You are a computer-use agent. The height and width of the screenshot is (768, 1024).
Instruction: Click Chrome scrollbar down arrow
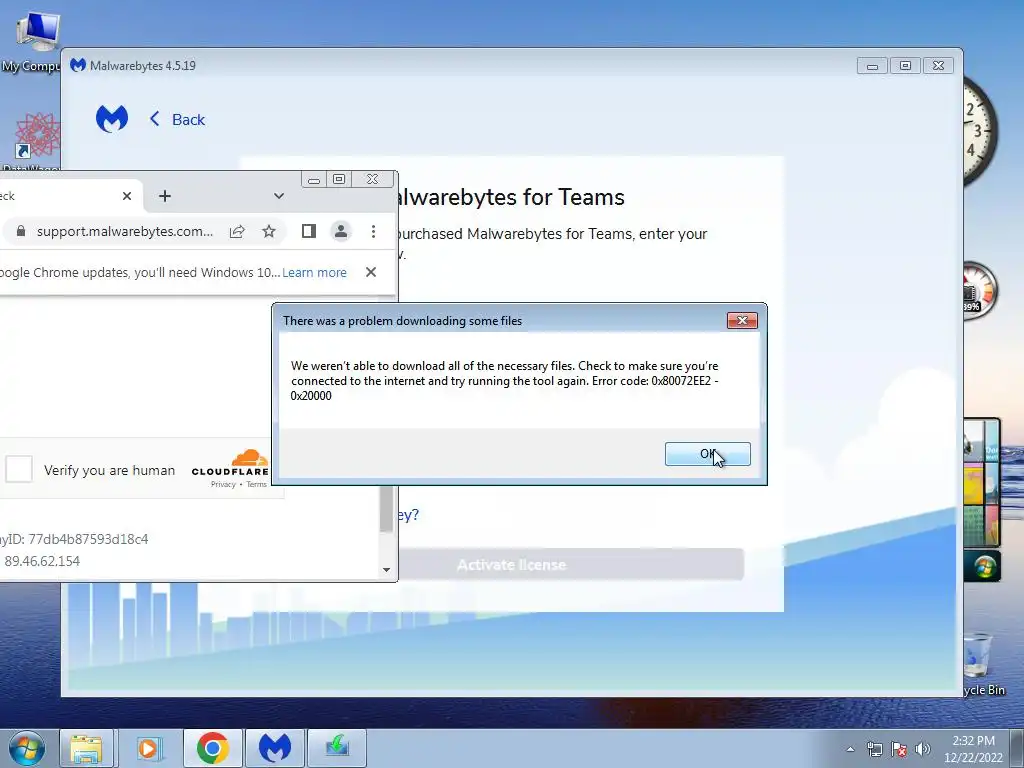(x=387, y=569)
